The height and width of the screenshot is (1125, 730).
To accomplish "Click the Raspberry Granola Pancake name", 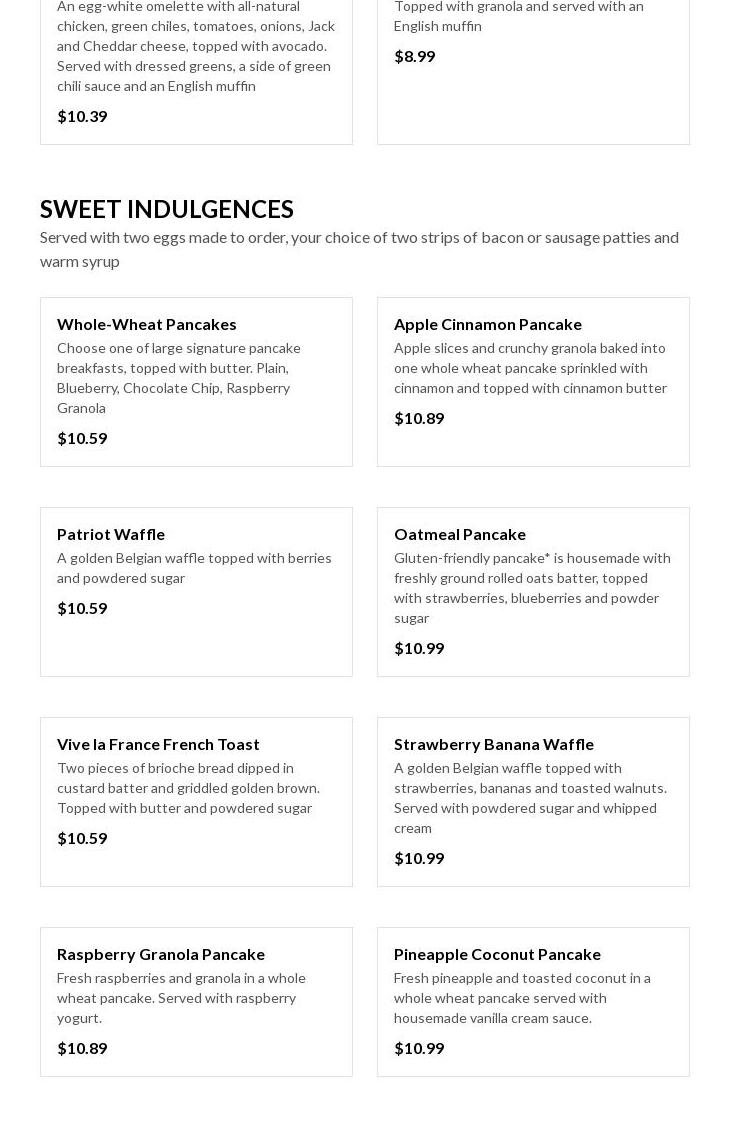I will tap(161, 954).
